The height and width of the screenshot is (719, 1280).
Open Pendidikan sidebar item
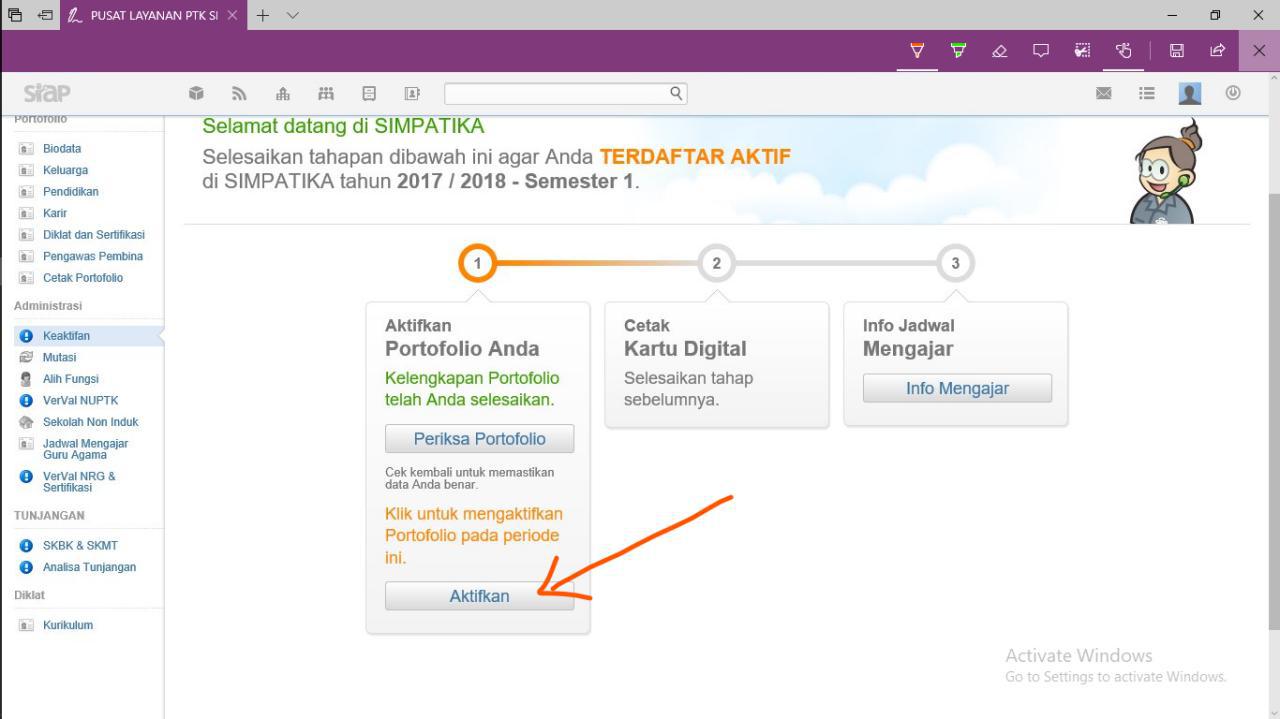click(x=70, y=191)
